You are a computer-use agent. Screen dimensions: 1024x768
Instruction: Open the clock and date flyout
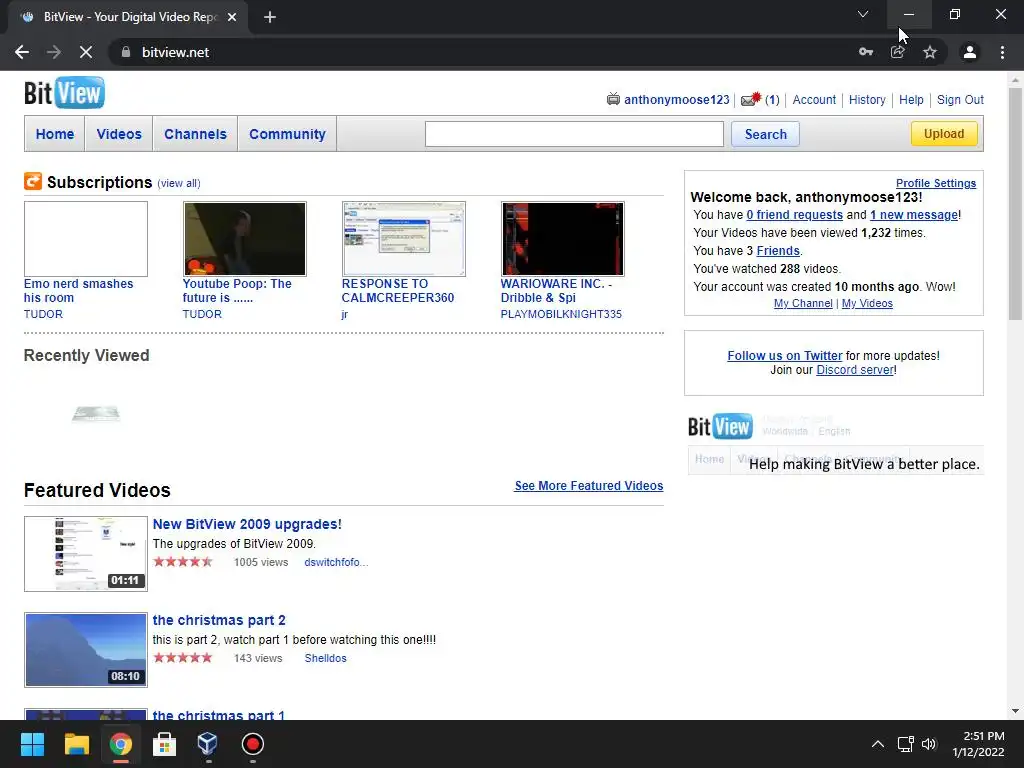point(978,744)
